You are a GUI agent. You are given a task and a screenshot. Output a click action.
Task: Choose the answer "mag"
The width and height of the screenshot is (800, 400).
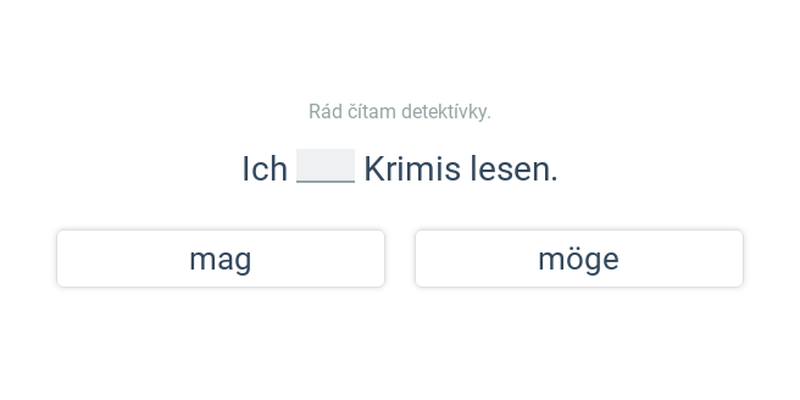tap(220, 259)
